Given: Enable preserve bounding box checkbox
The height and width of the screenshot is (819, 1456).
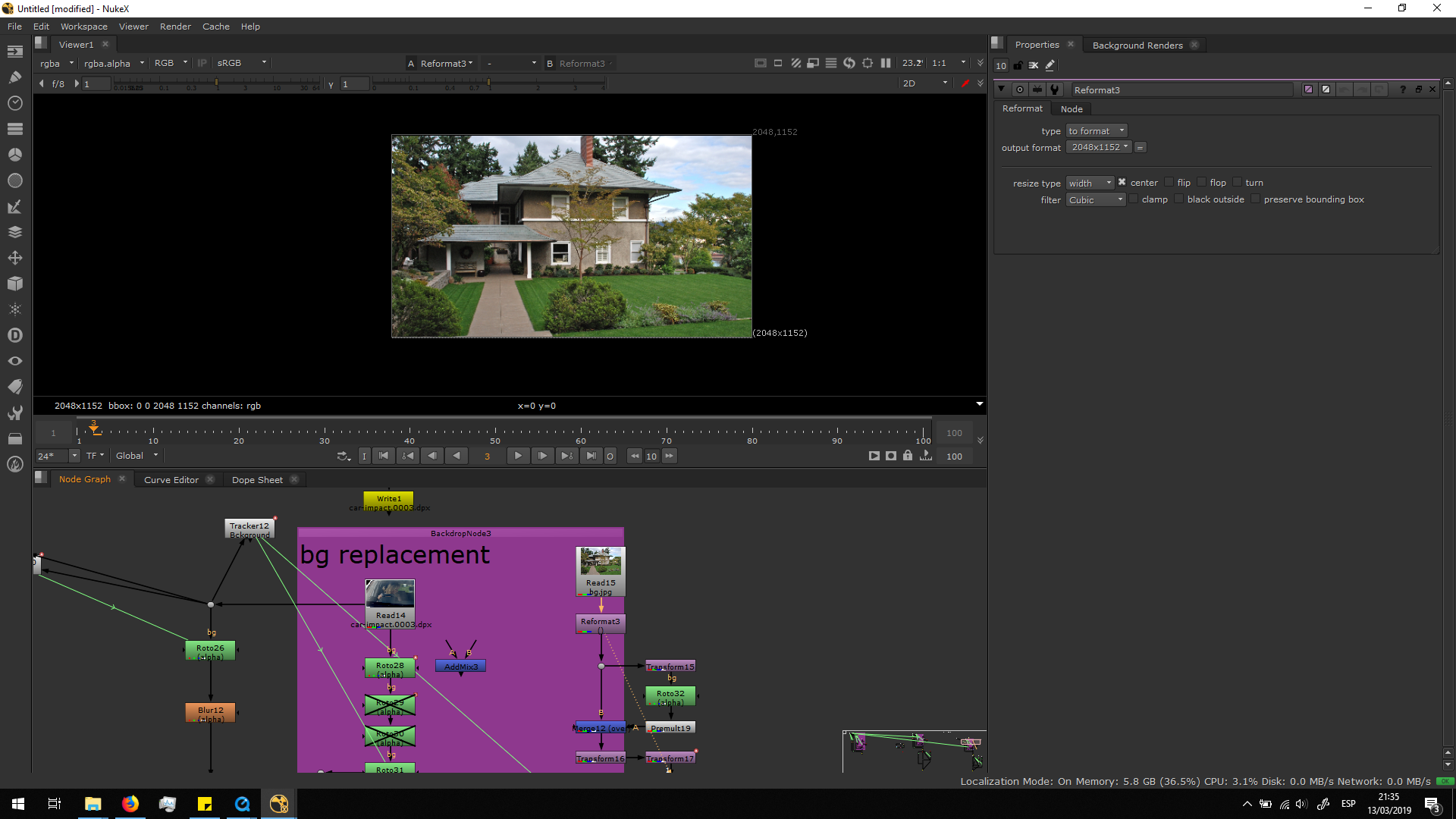Looking at the screenshot, I should coord(1255,199).
